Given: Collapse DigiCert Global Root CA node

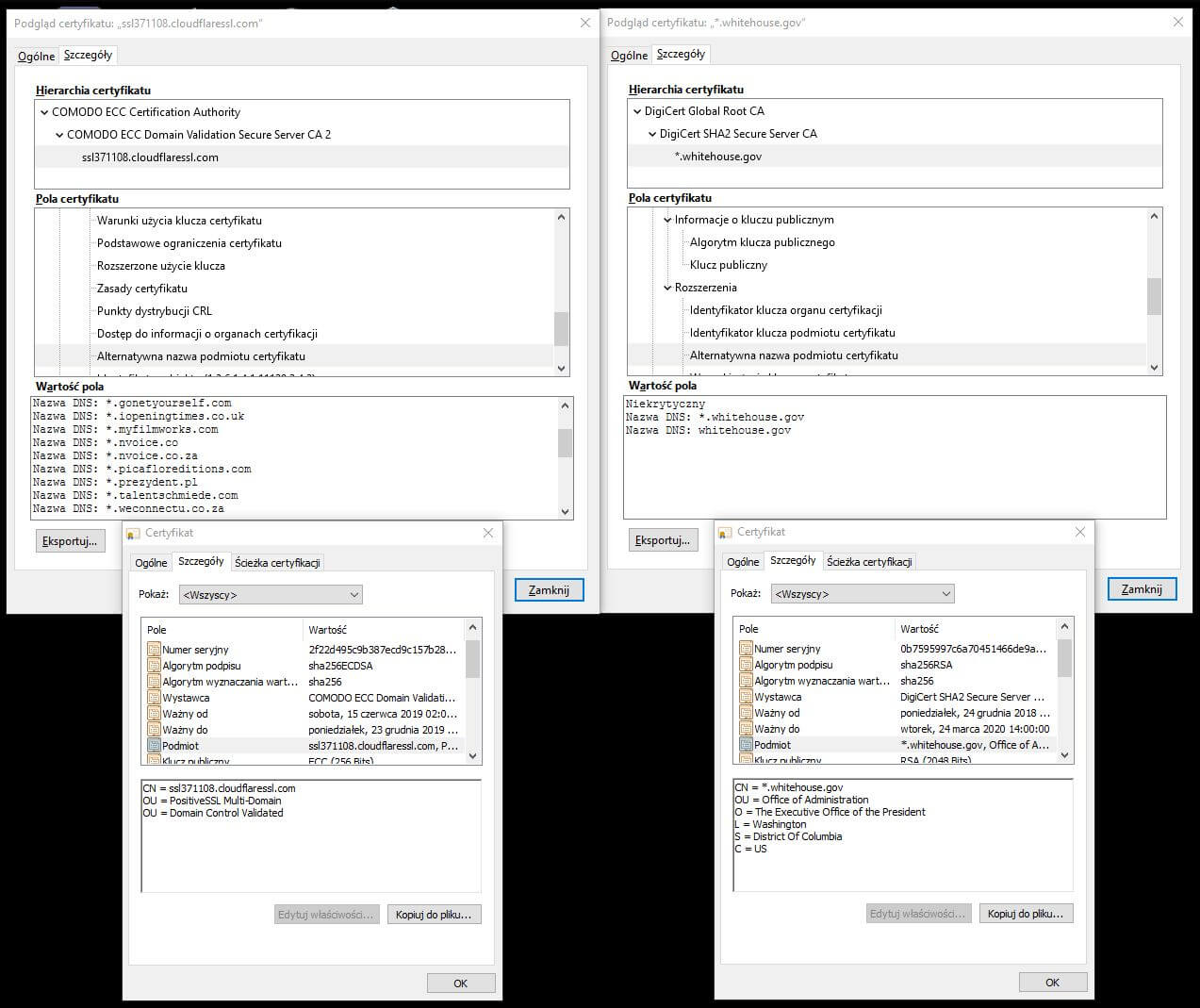Looking at the screenshot, I should 637,111.
